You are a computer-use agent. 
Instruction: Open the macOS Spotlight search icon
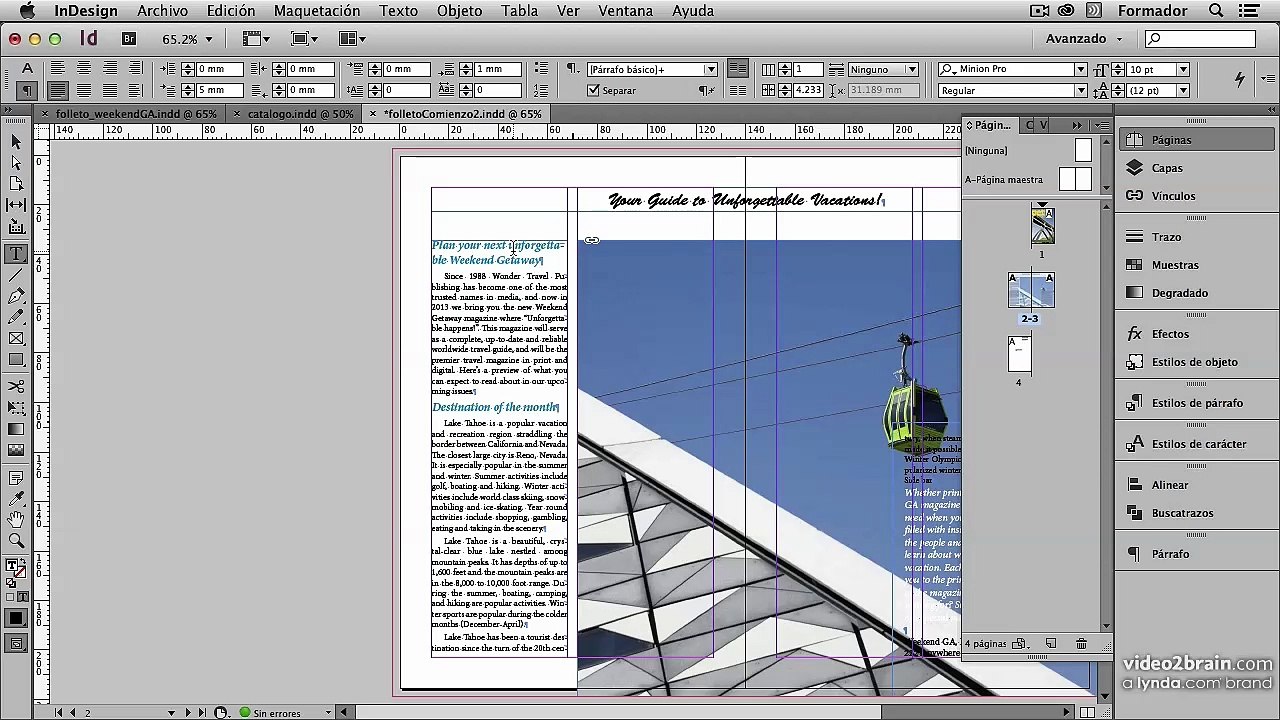[x=1216, y=11]
